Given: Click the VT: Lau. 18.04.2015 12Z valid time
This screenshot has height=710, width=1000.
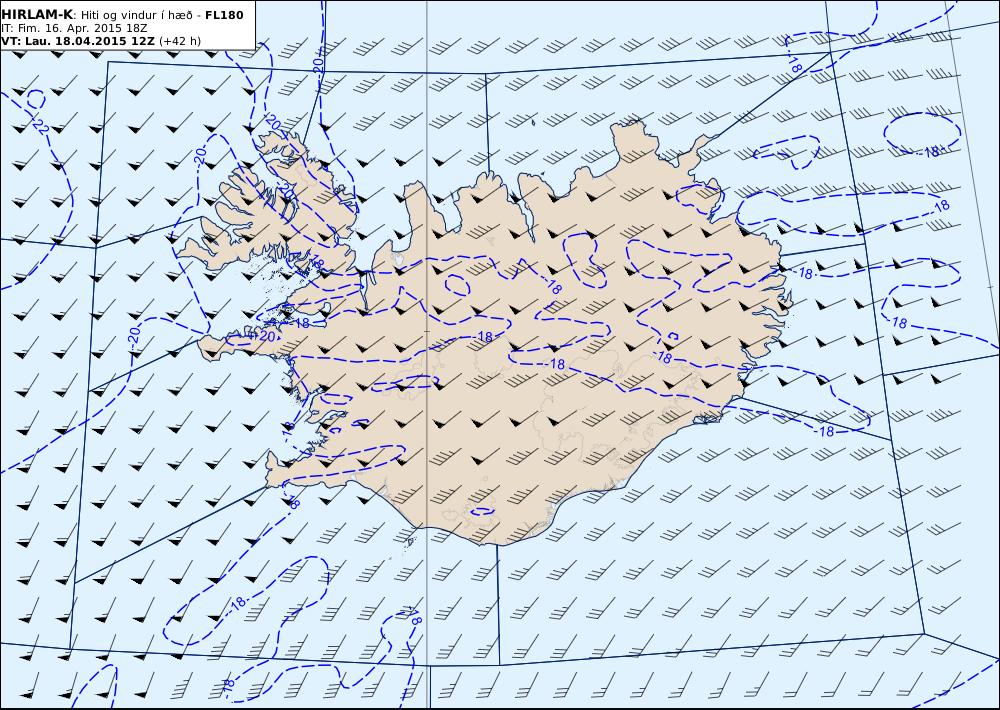Looking at the screenshot, I should click(x=78, y=41).
